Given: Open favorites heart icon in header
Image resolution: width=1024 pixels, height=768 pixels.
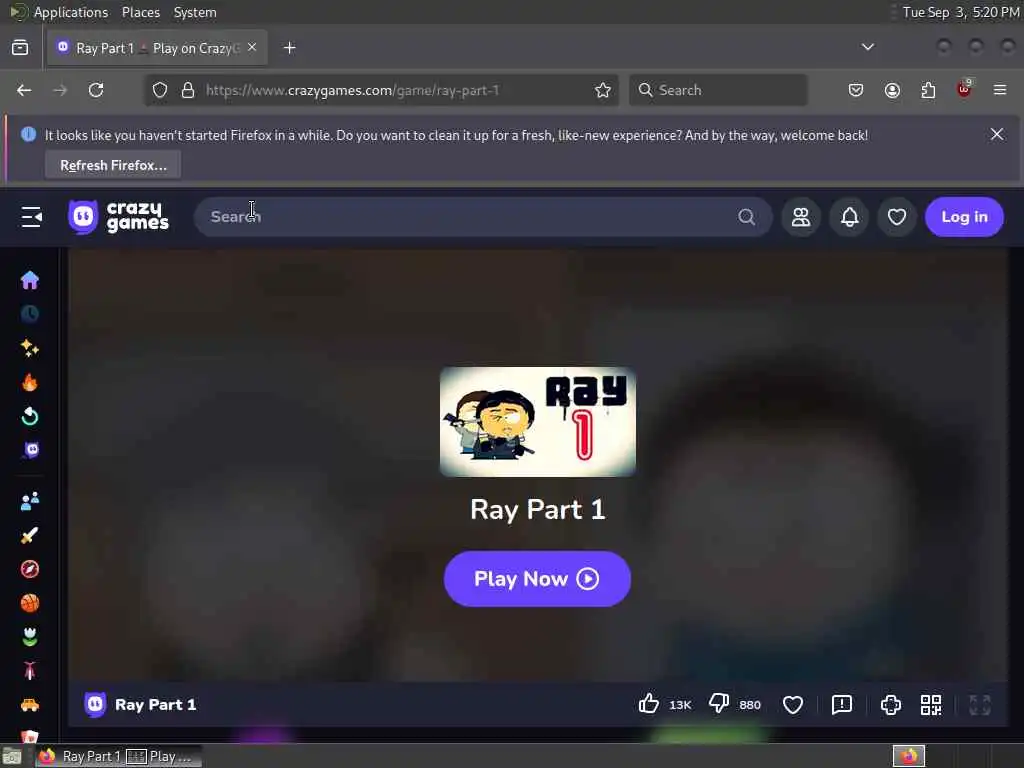Looking at the screenshot, I should point(897,217).
